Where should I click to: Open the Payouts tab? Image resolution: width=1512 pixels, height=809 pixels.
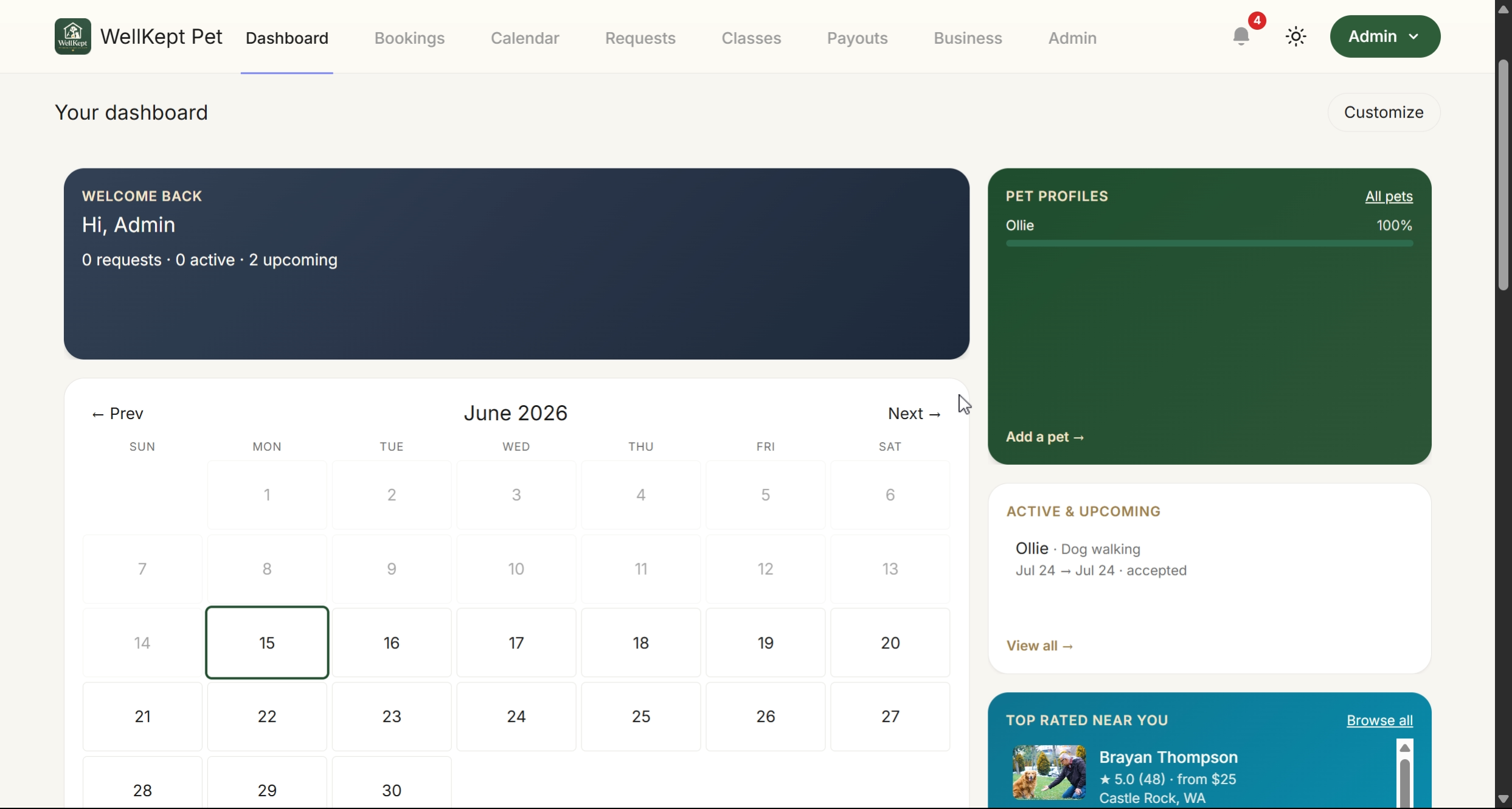pos(858,38)
